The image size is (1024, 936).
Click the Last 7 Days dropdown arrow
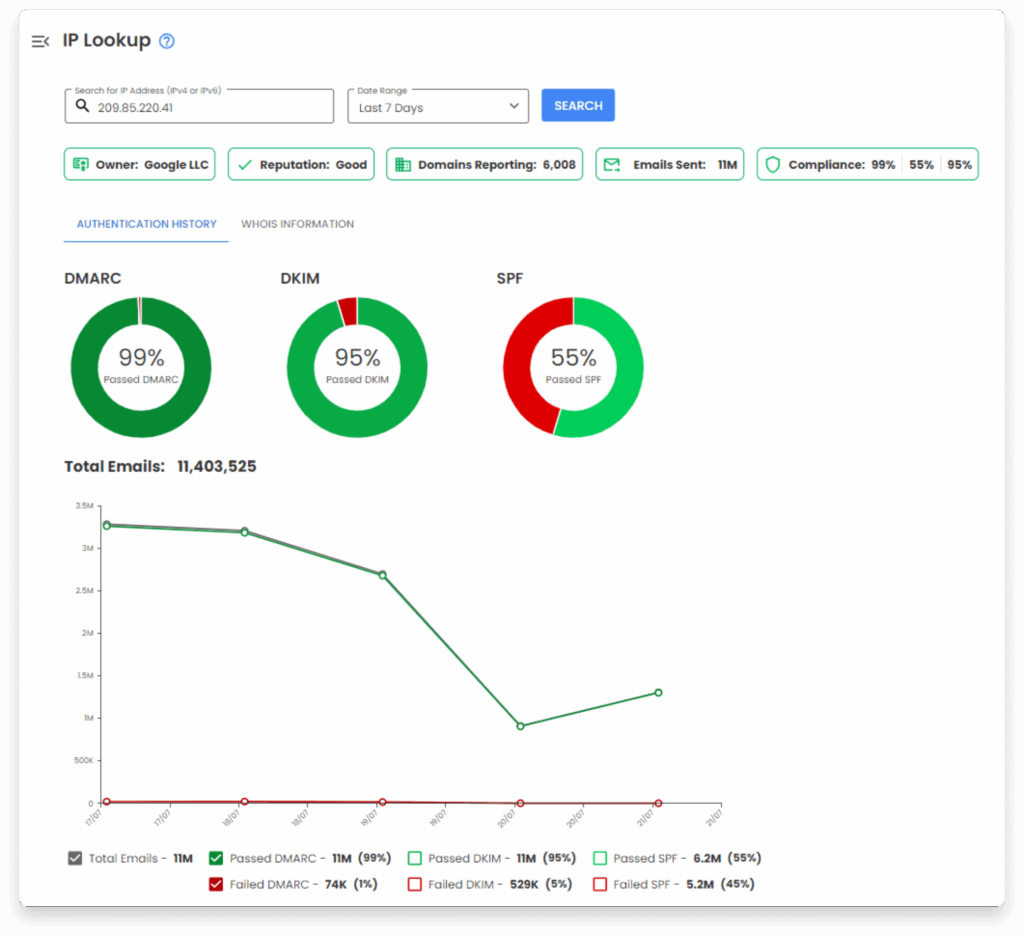514,106
